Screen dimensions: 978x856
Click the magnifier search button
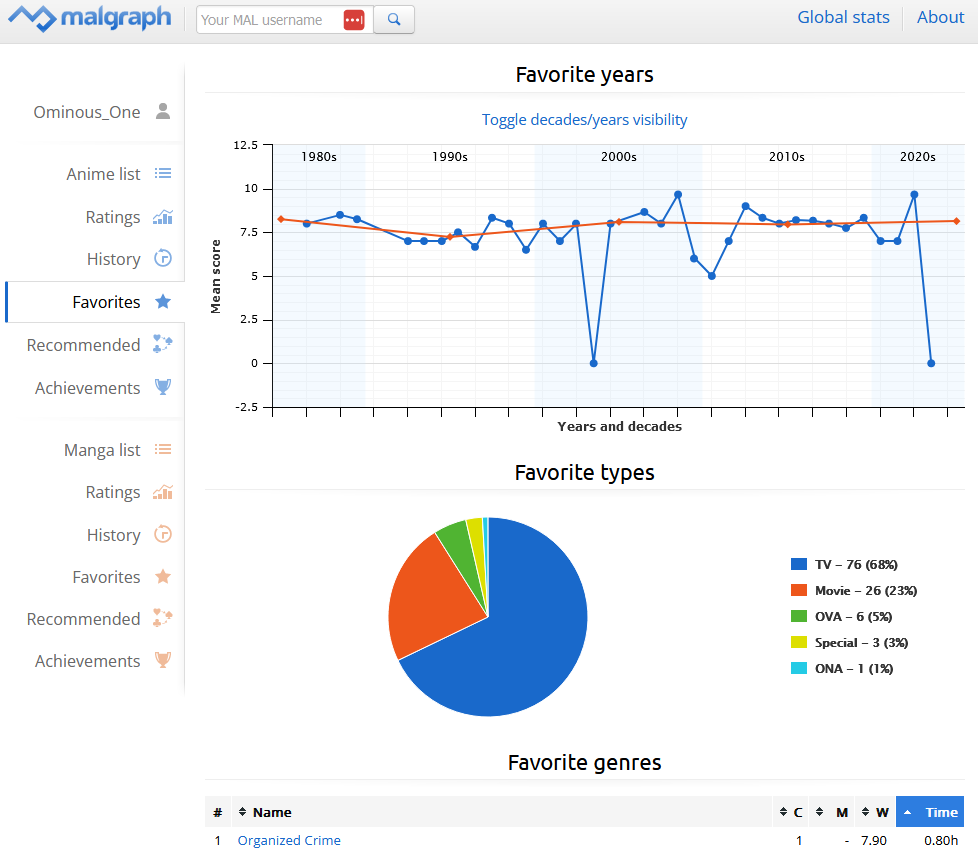point(394,19)
